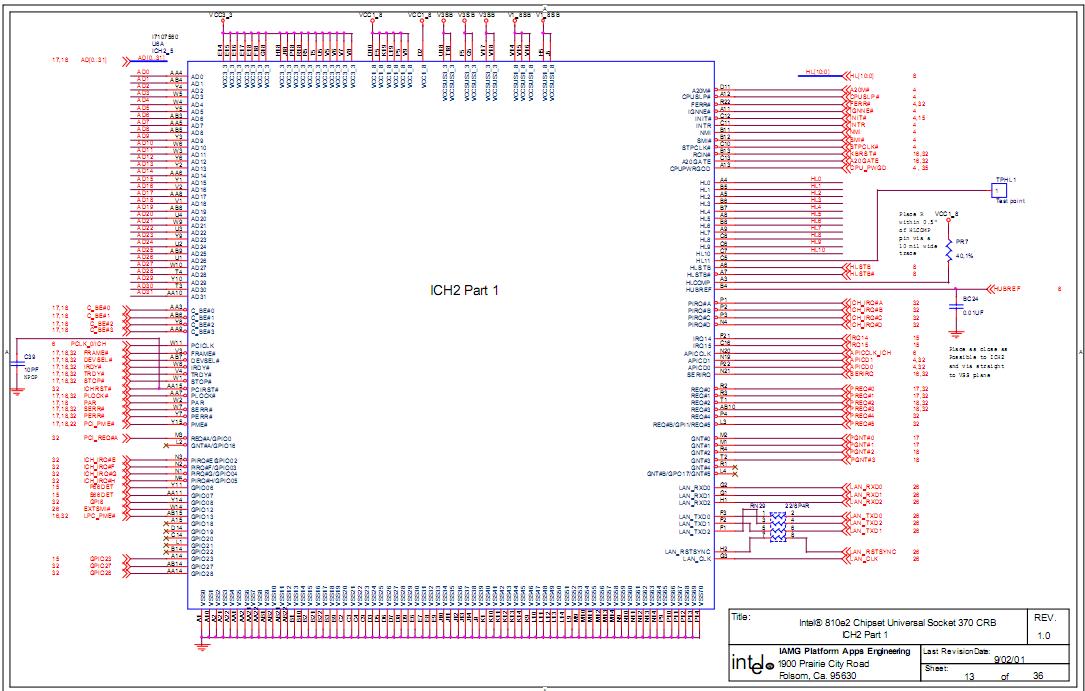Click the C39 capacitor symbol
The height and width of the screenshot is (691, 1085).
17,364
